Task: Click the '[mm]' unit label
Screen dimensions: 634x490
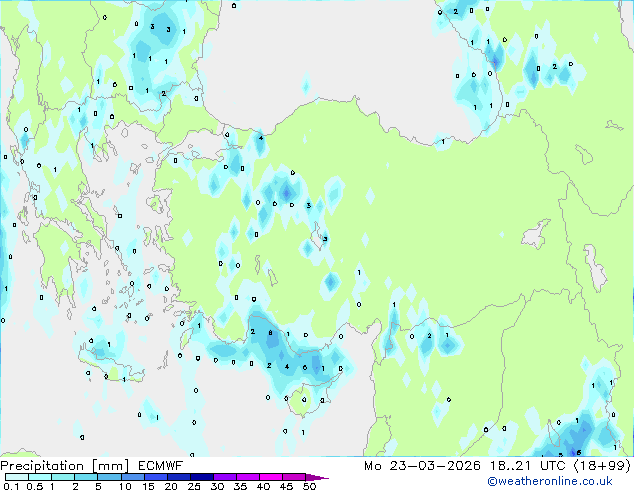Action: point(110,466)
